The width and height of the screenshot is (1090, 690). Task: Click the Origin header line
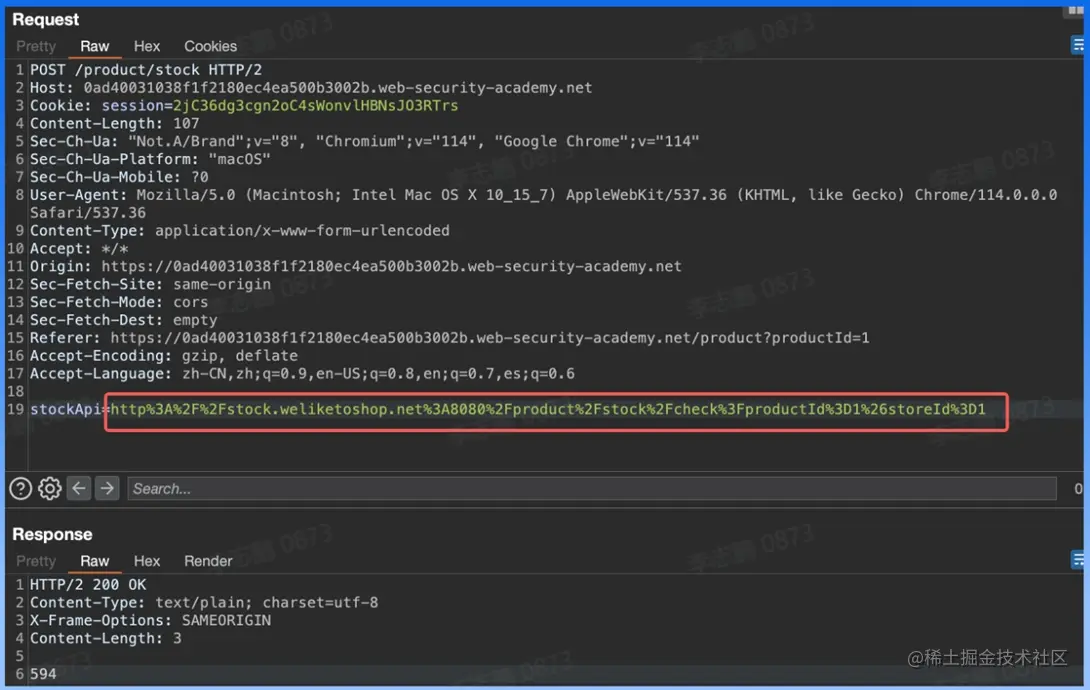(356, 266)
